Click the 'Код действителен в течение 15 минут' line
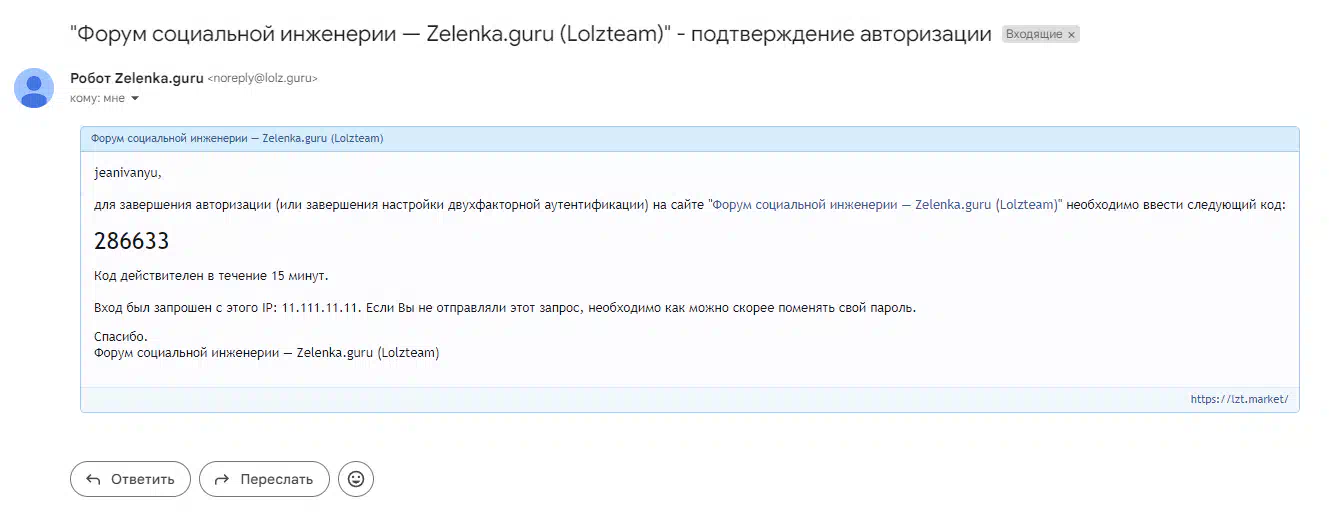The width and height of the screenshot is (1337, 529). pyautogui.click(x=211, y=275)
